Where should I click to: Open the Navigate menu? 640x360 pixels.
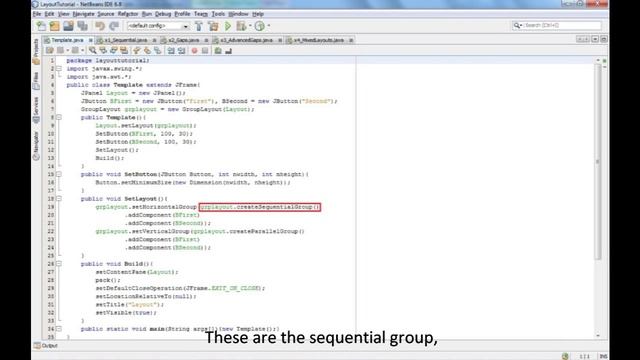(x=83, y=14)
